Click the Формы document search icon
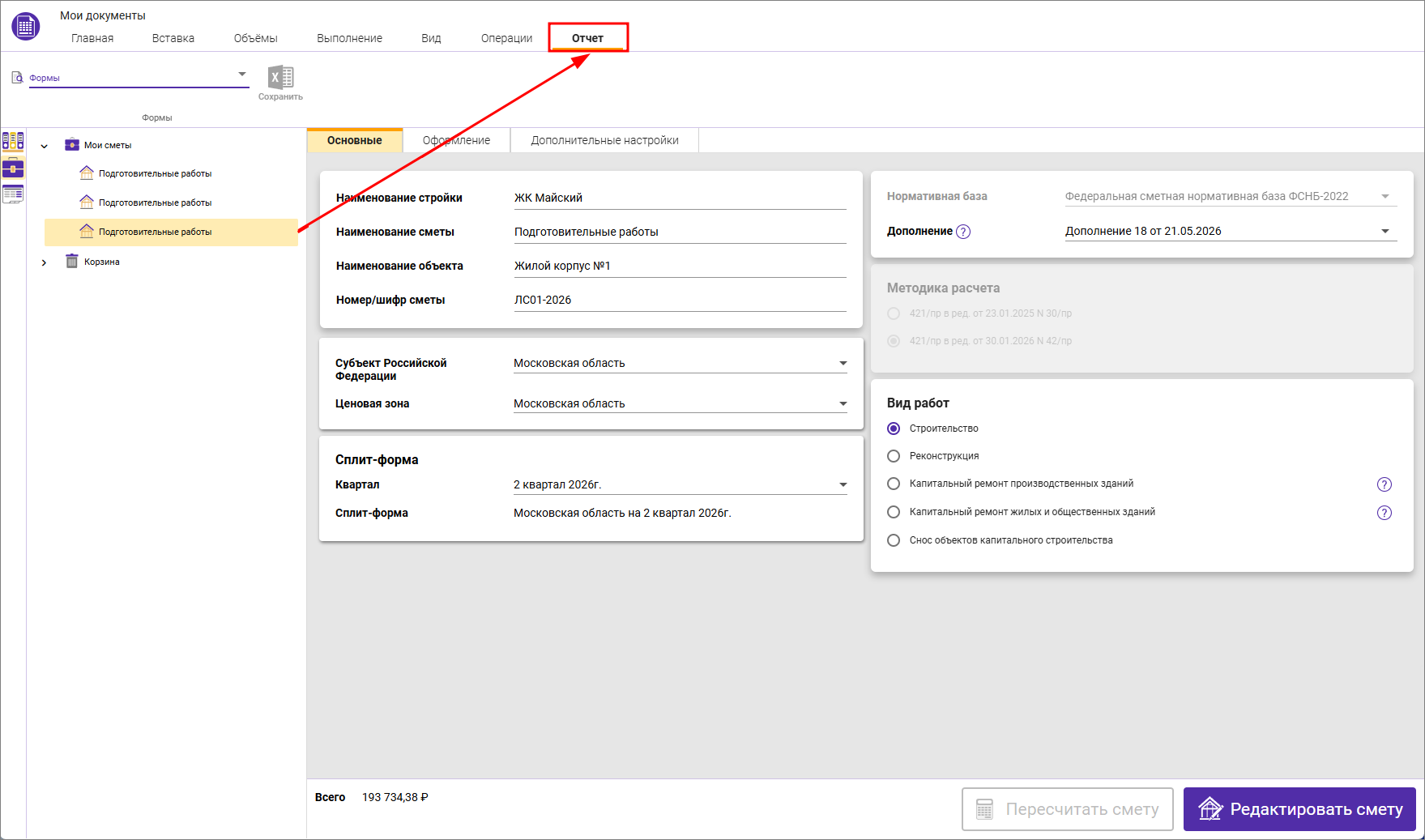This screenshot has height=840, width=1425. tap(17, 78)
